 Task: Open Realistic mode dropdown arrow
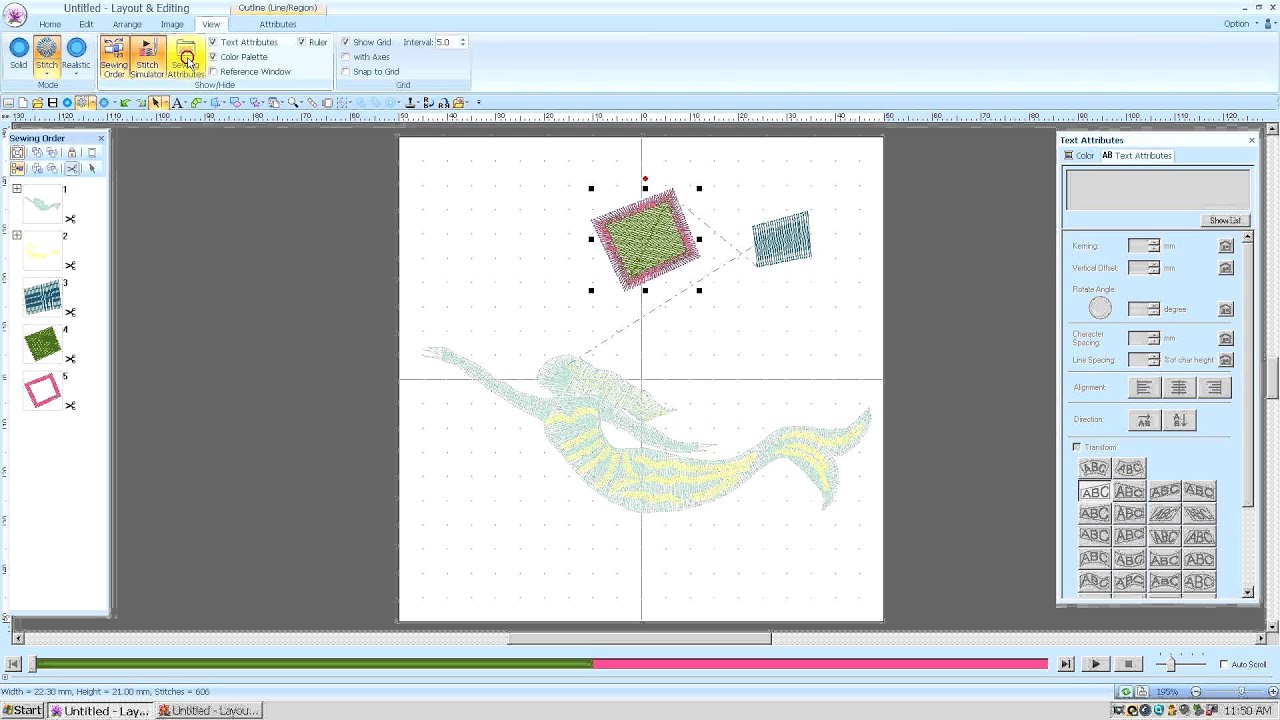(x=76, y=75)
